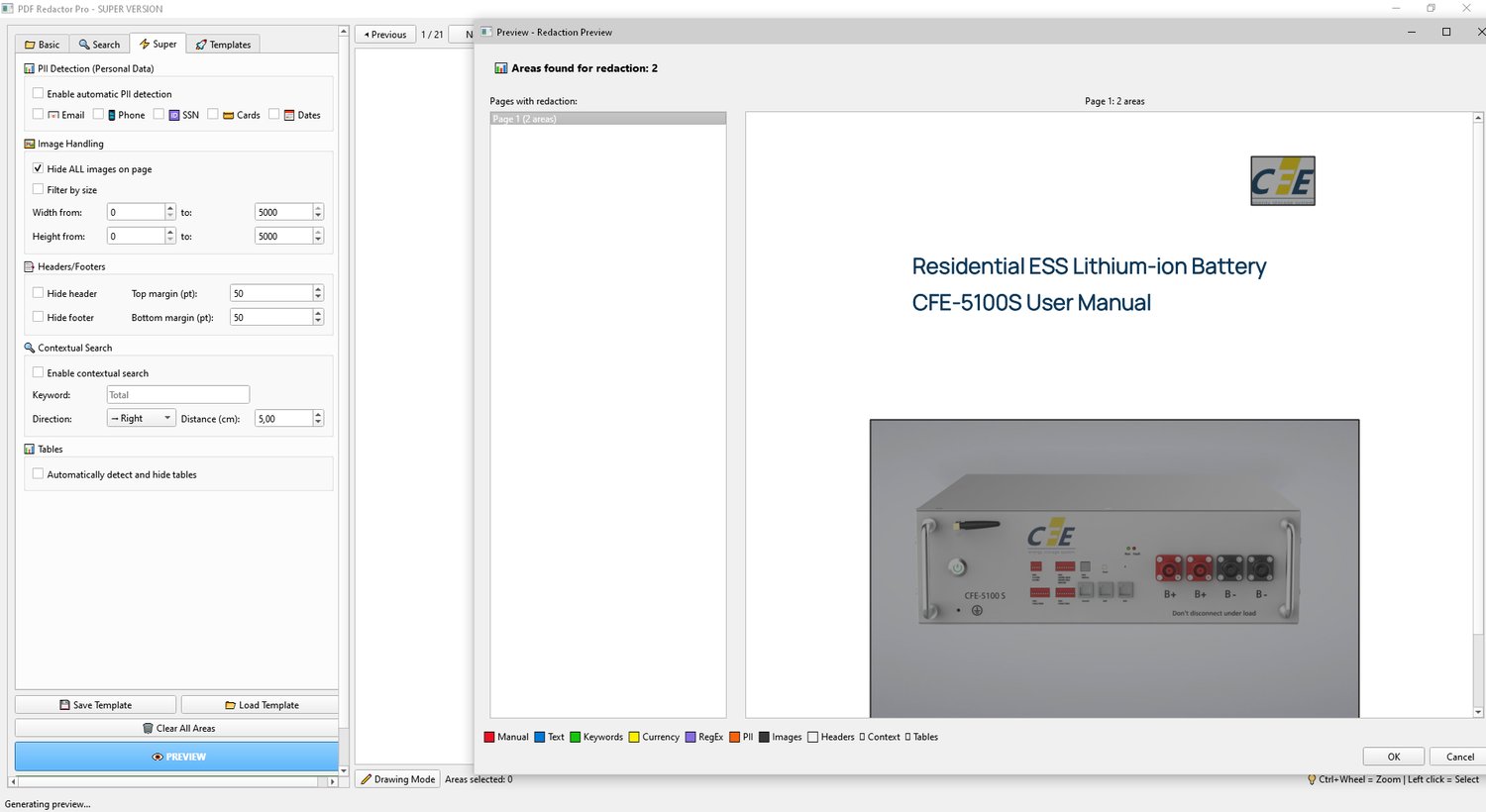
Task: Click the Keyword input field
Action: pos(178,394)
